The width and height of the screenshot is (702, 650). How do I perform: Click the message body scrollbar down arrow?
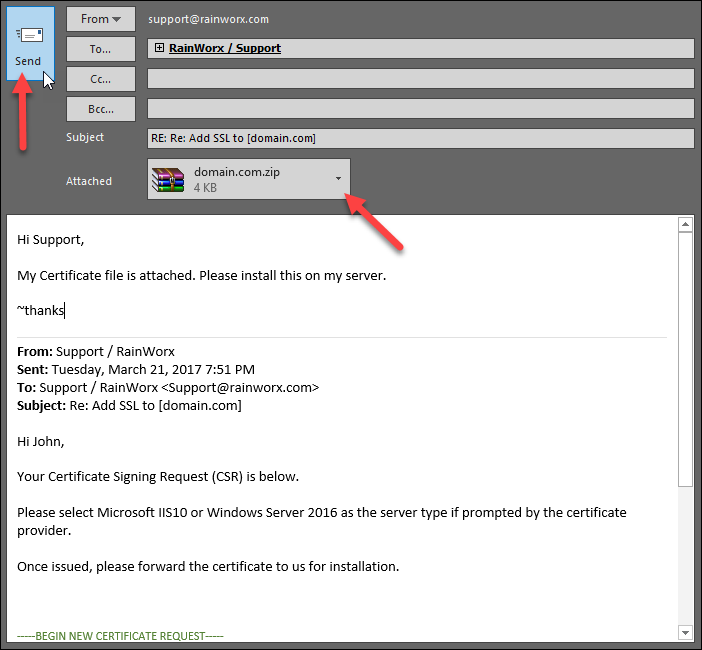685,633
